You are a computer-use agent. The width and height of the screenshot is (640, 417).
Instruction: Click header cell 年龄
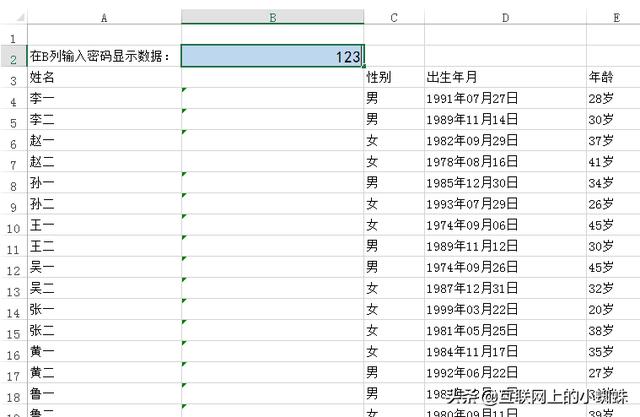point(613,78)
